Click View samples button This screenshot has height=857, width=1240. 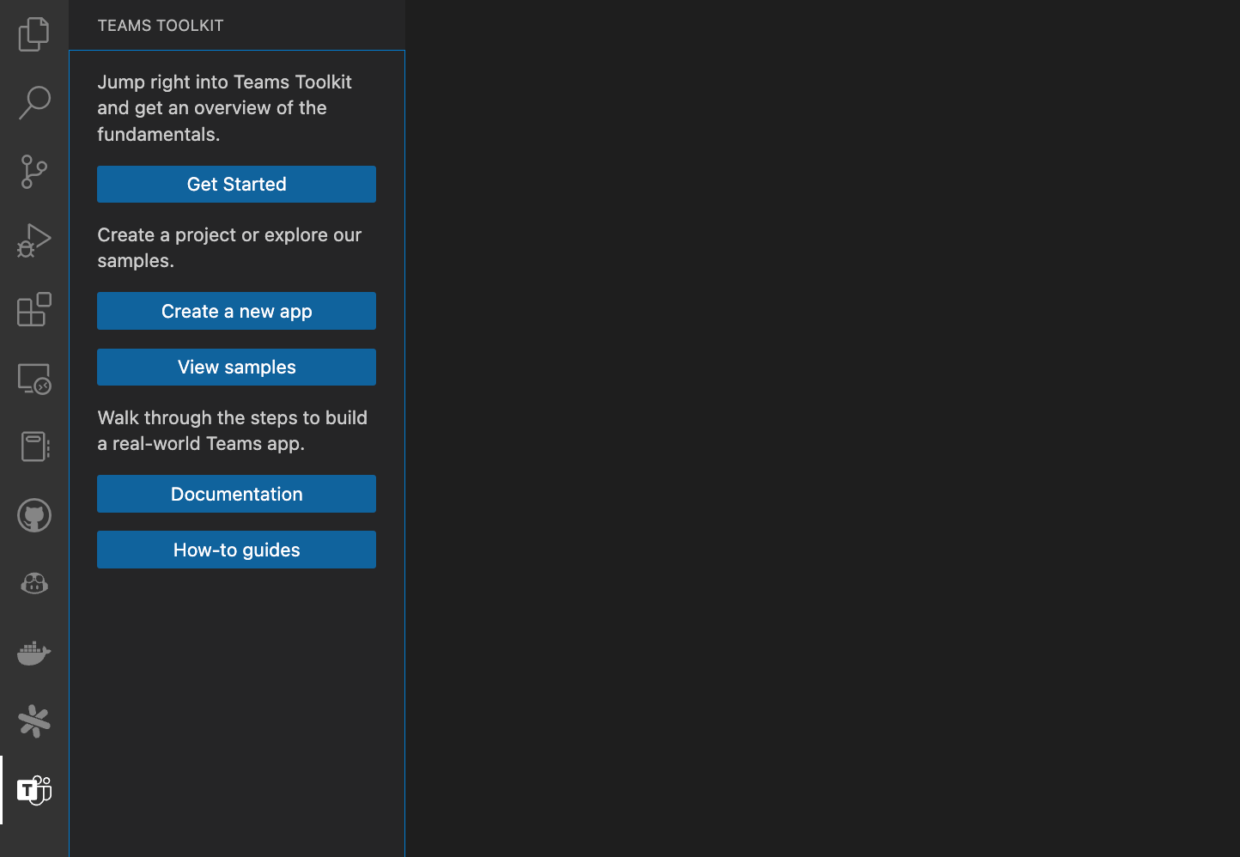click(236, 367)
